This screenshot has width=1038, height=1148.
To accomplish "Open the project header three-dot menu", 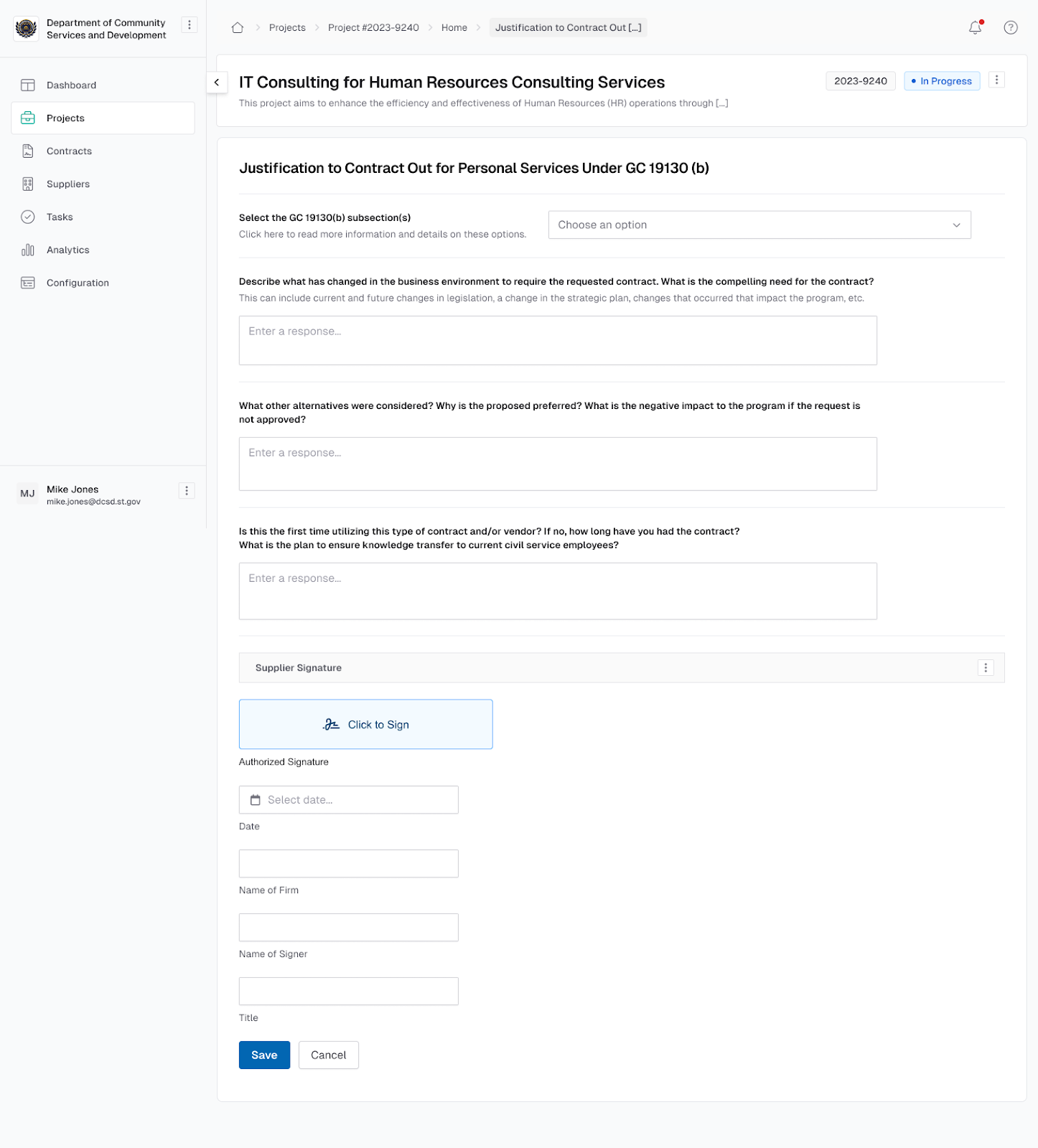I will click(996, 80).
